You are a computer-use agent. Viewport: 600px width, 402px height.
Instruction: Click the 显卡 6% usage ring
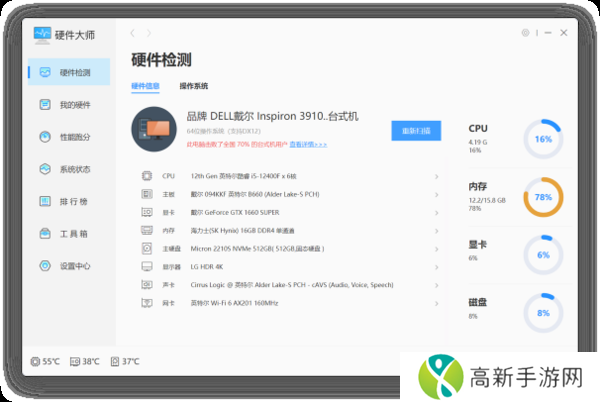pyautogui.click(x=543, y=255)
